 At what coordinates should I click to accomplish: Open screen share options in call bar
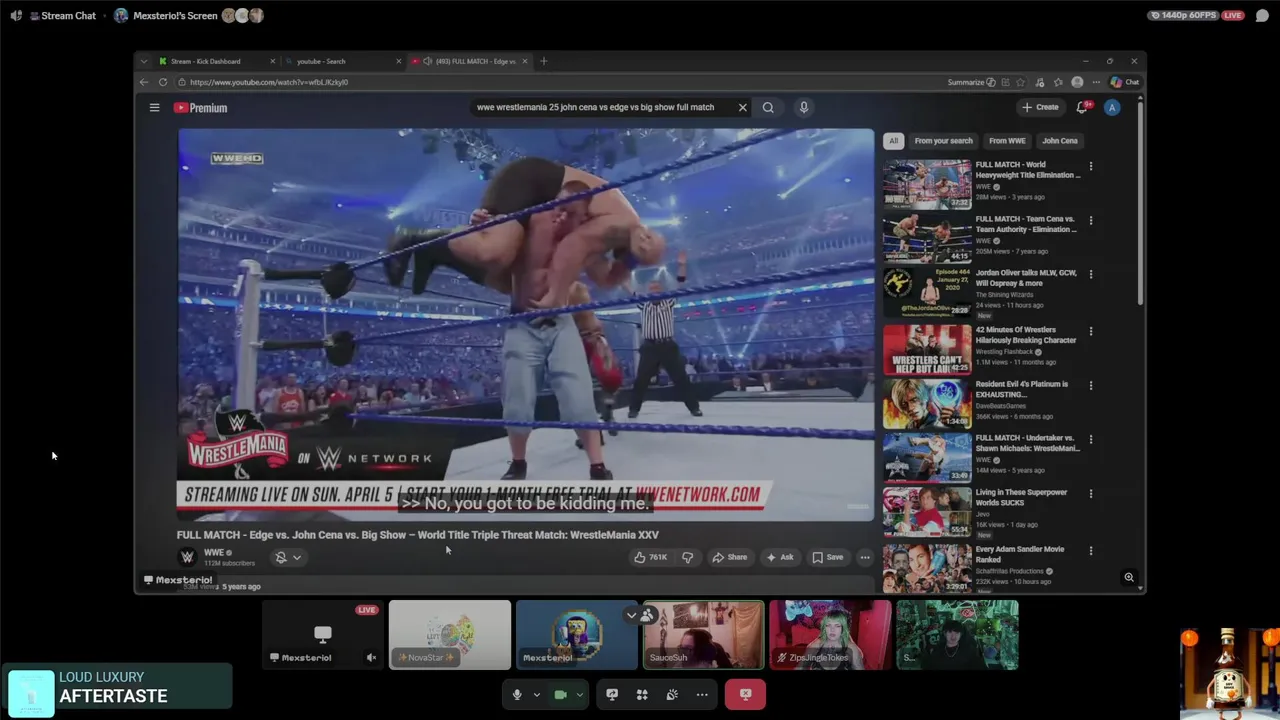(x=612, y=694)
